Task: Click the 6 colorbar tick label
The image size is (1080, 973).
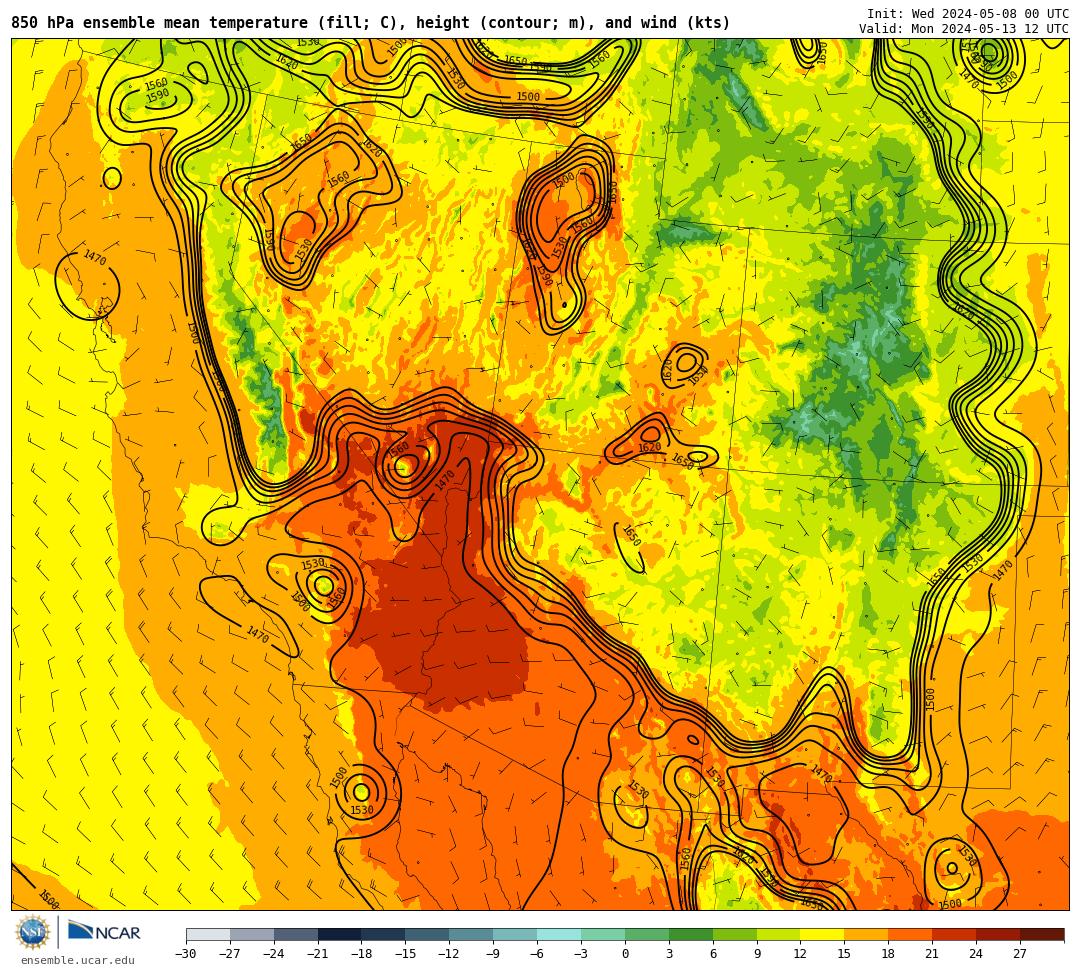Action: 713,954
